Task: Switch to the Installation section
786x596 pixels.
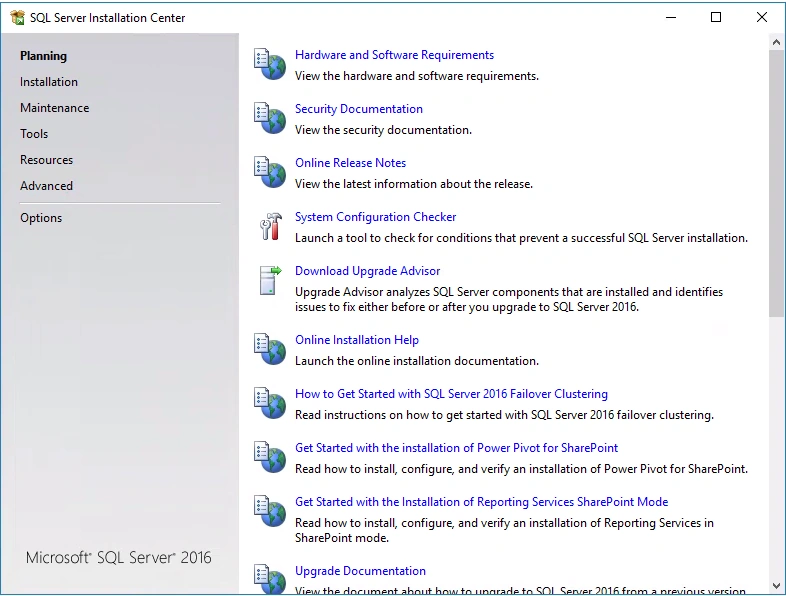Action: coord(49,82)
